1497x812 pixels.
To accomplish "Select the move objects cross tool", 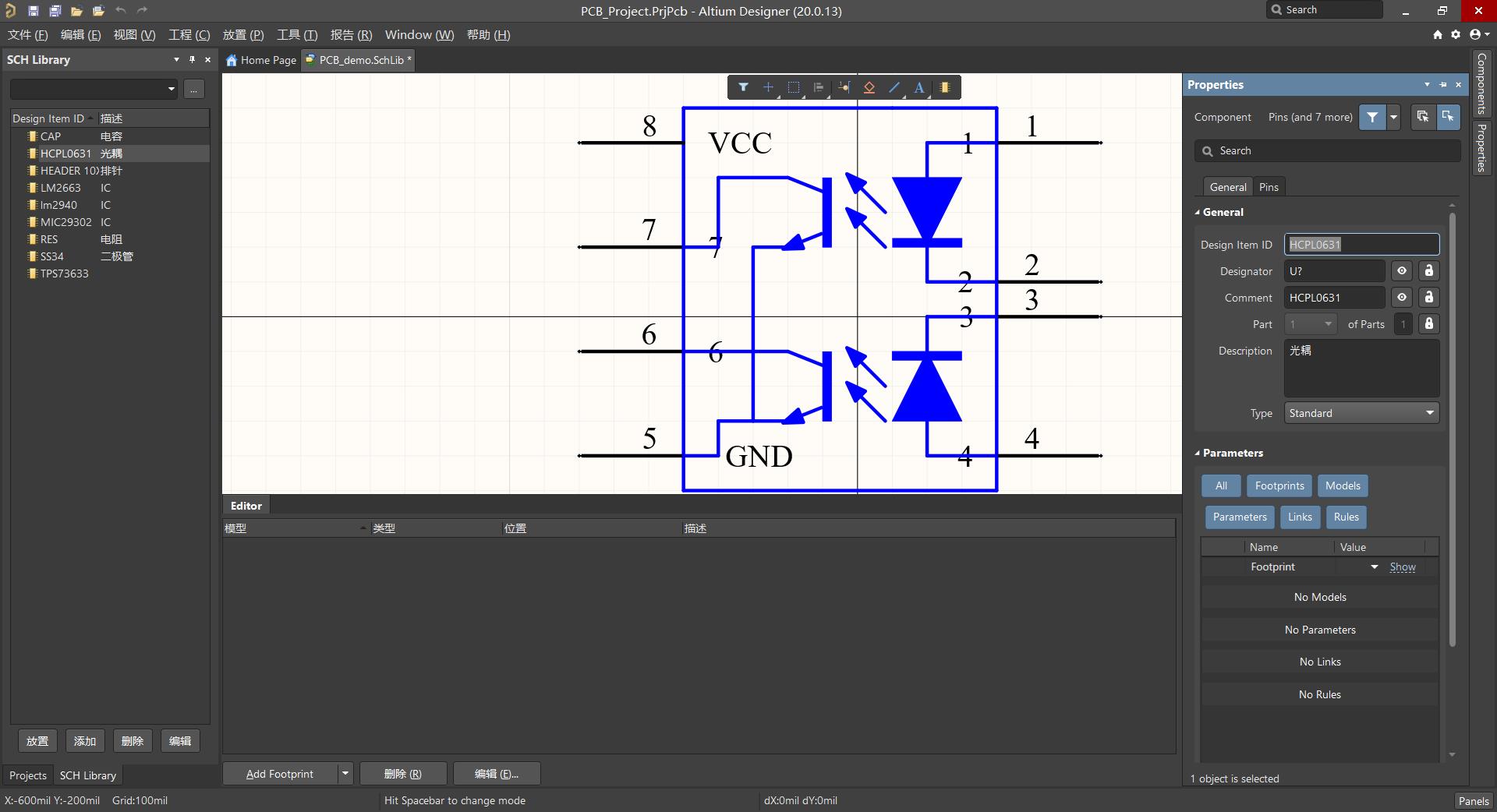I will pyautogui.click(x=768, y=87).
